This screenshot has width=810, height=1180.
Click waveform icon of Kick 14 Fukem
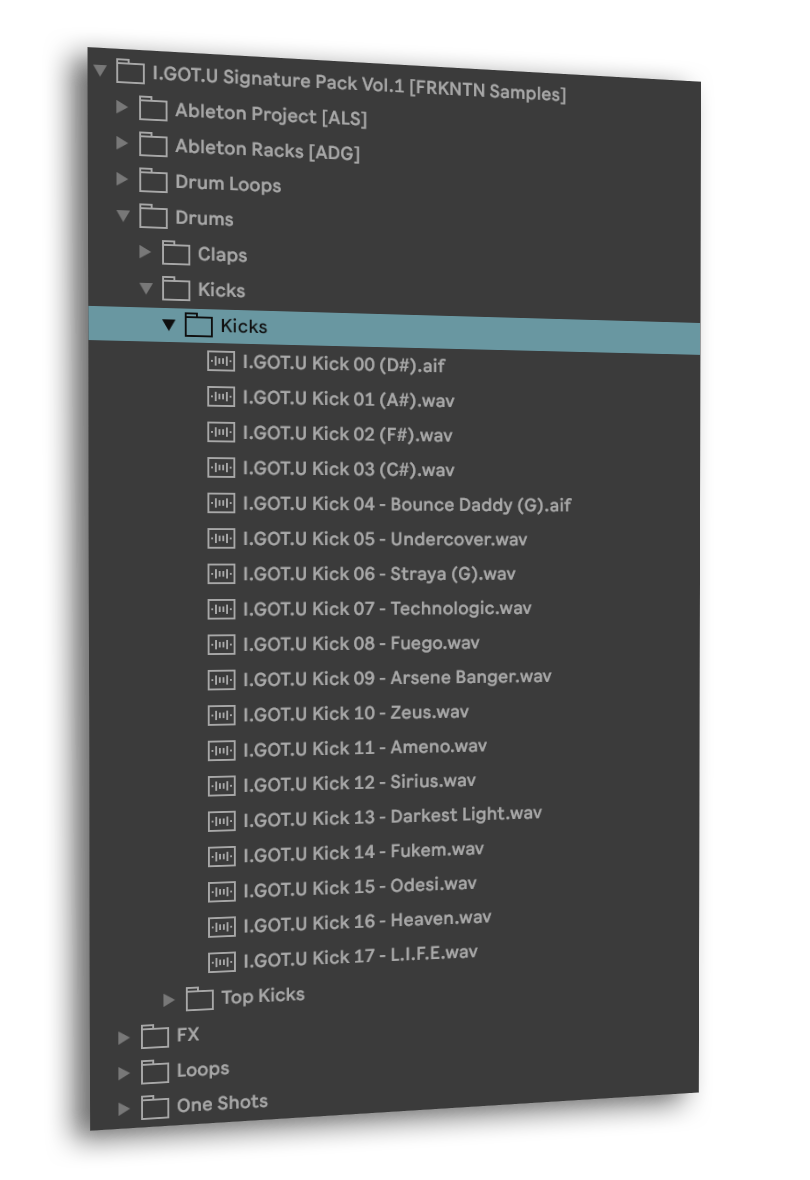221,856
